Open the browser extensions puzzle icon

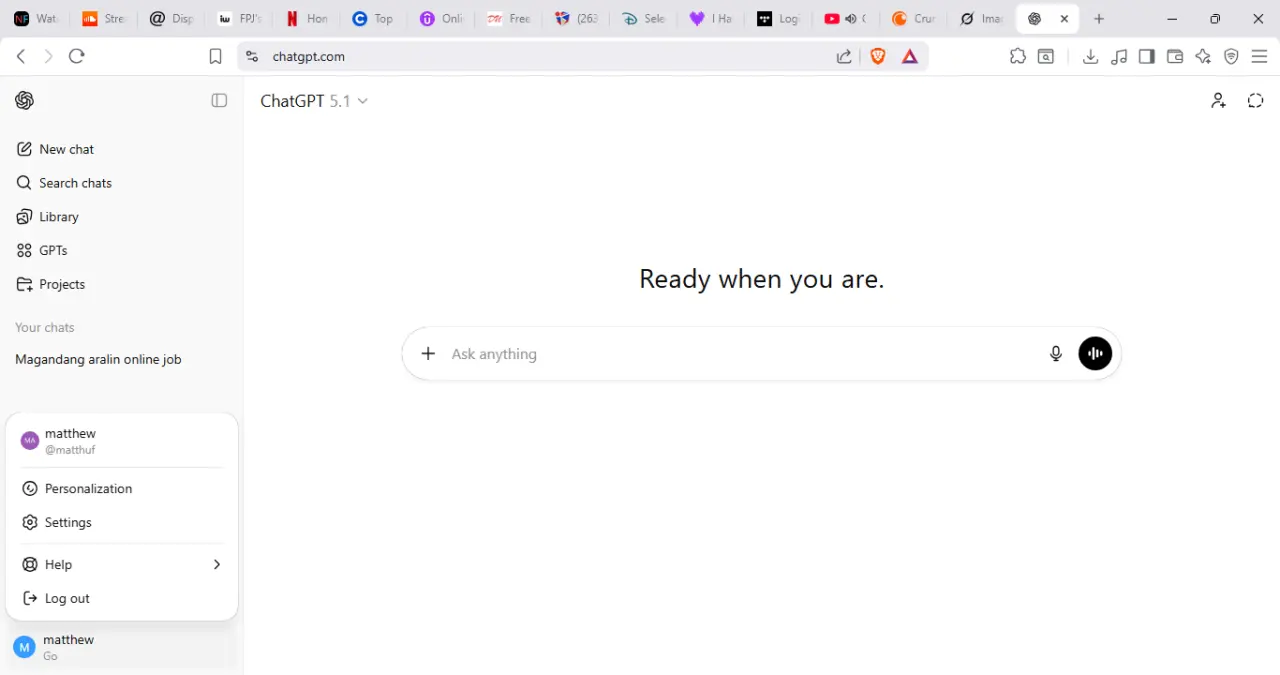(1018, 57)
